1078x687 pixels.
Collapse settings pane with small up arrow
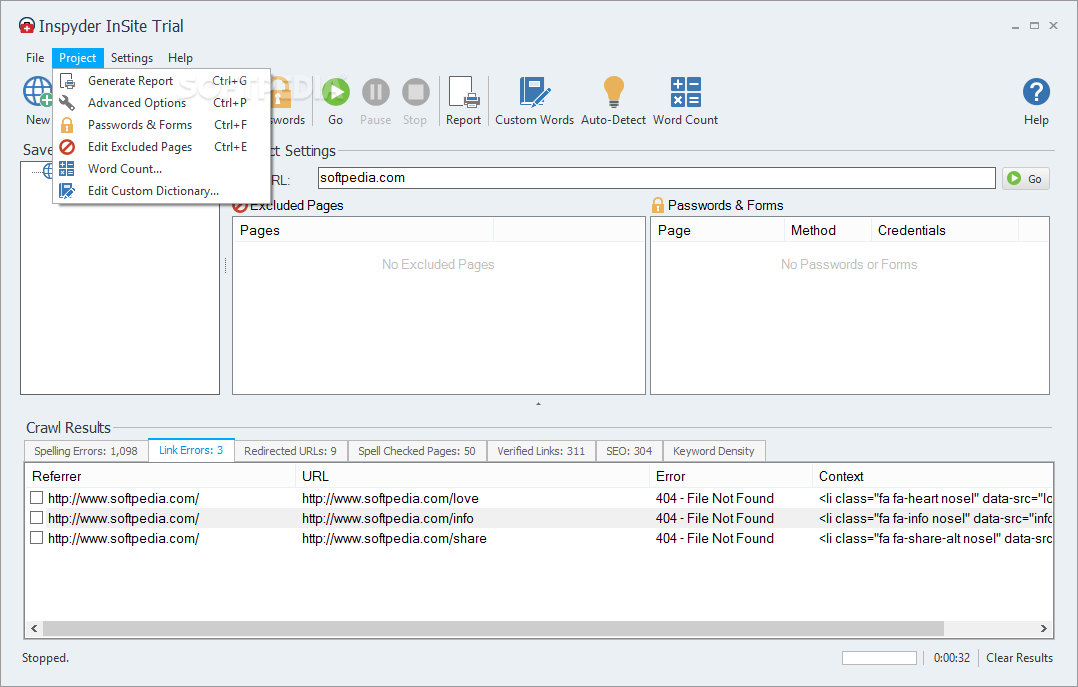click(x=538, y=404)
